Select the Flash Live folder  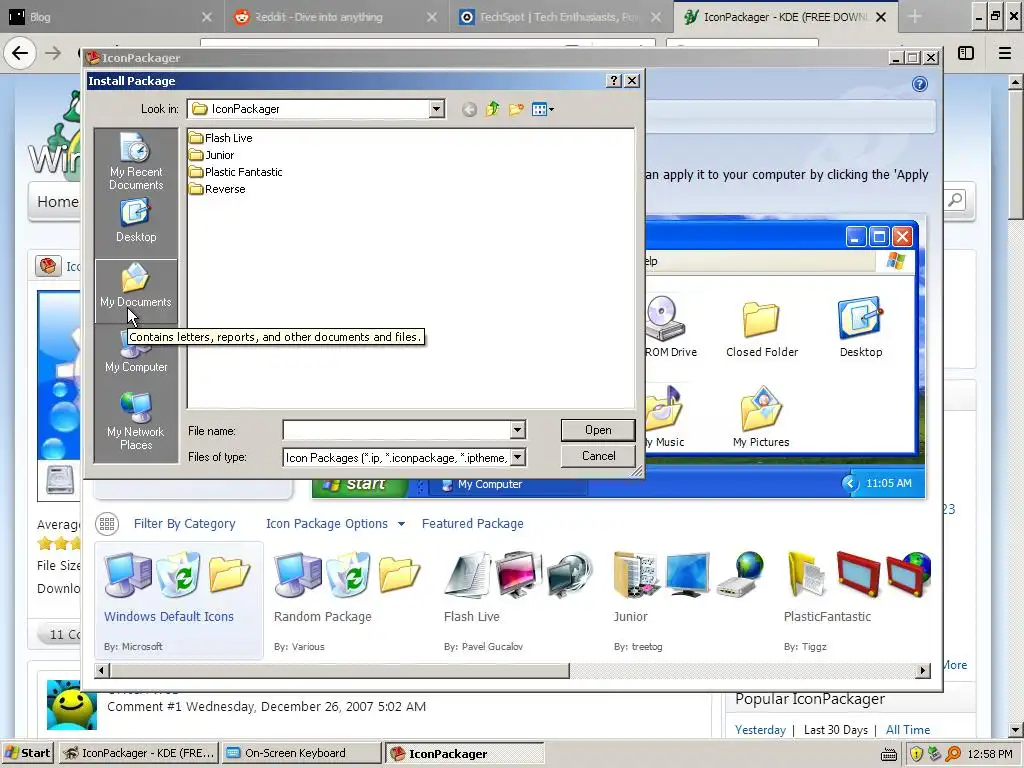(220, 138)
